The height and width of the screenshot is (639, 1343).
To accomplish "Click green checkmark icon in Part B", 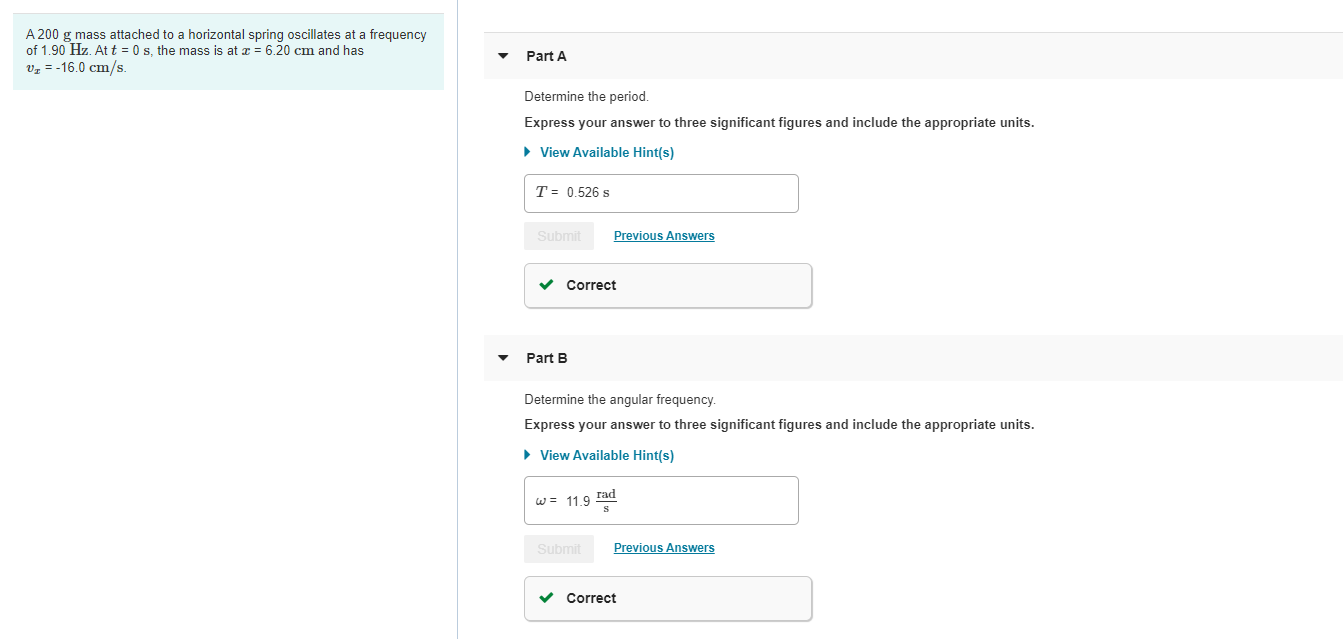I will [547, 598].
